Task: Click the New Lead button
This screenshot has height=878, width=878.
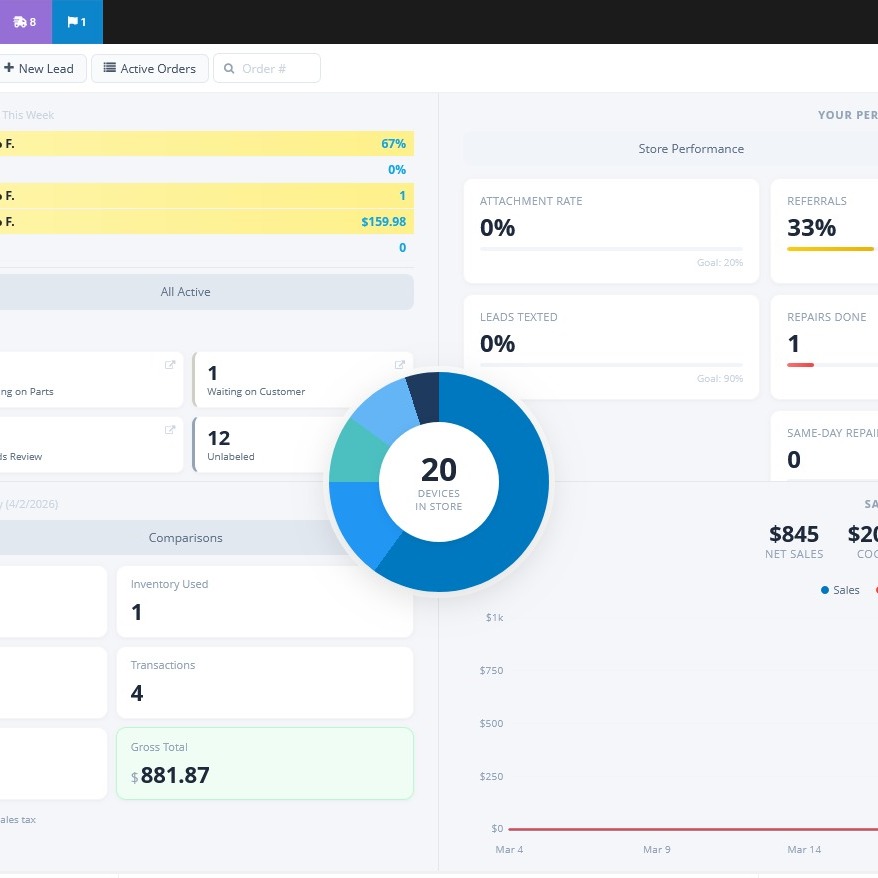Action: tap(38, 68)
